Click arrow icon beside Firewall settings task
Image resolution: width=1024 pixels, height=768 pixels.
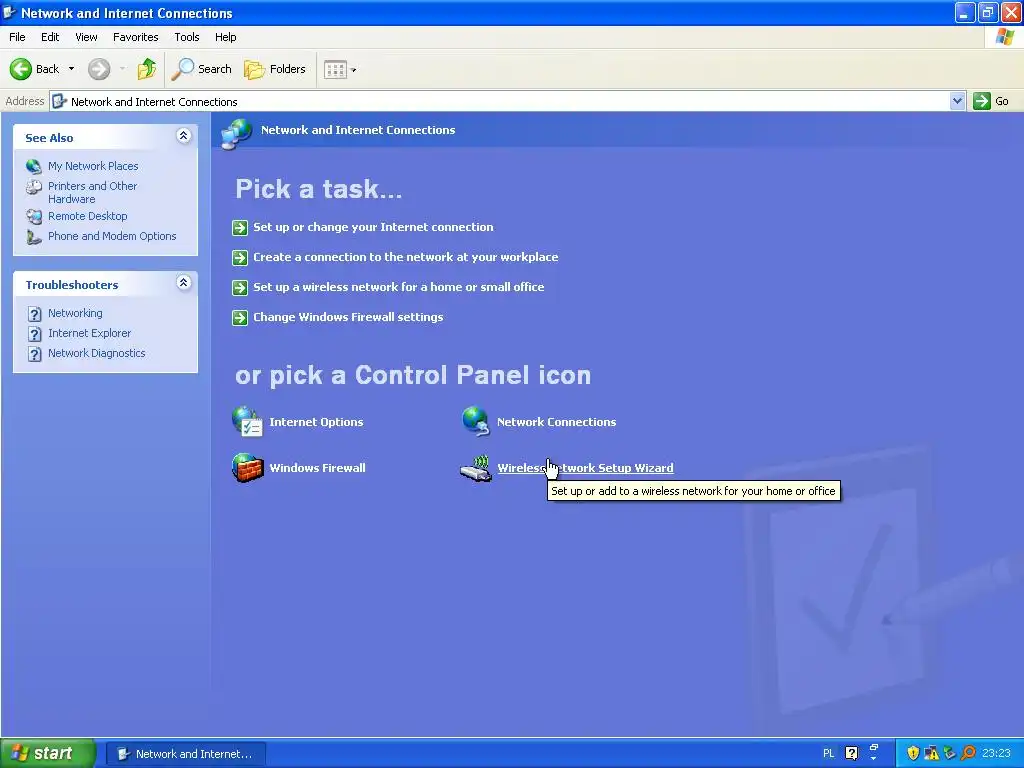click(240, 317)
